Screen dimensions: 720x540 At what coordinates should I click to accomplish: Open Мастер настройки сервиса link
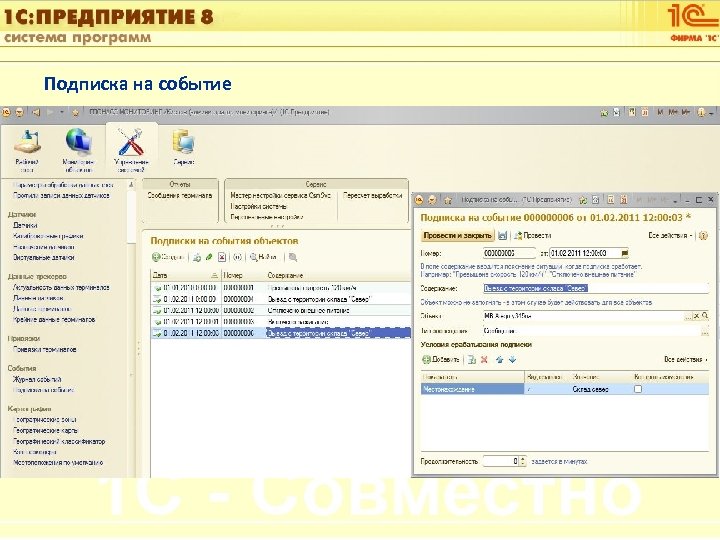[x=281, y=196]
